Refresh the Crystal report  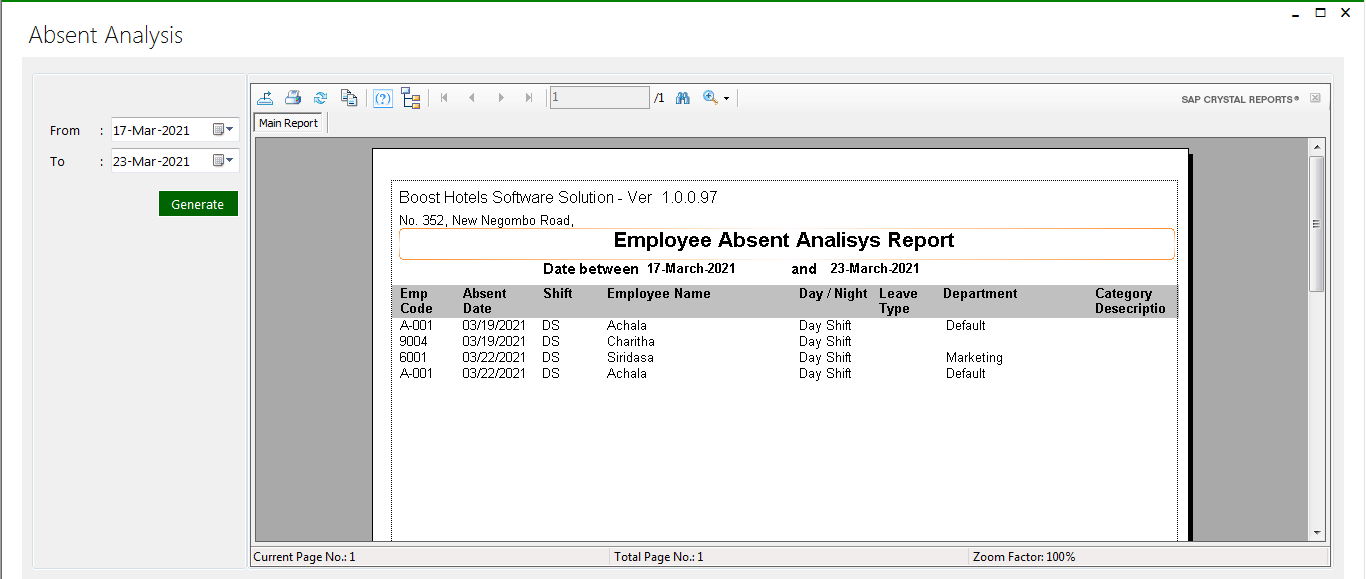point(320,98)
